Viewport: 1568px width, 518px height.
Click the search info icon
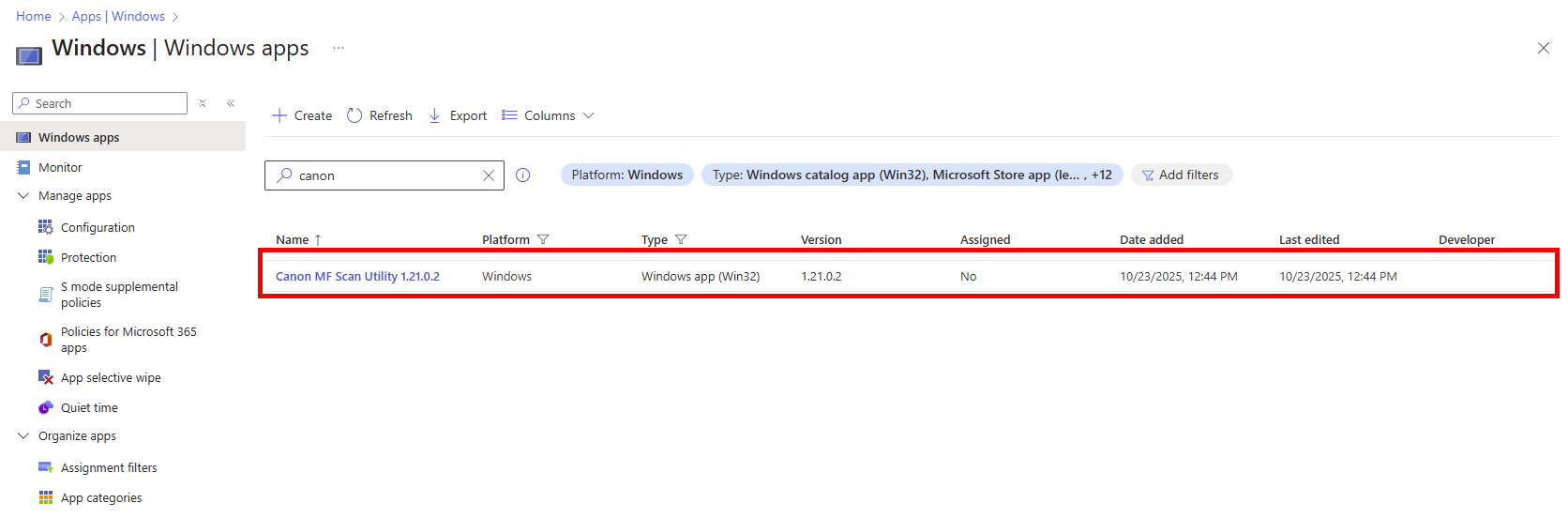[523, 175]
